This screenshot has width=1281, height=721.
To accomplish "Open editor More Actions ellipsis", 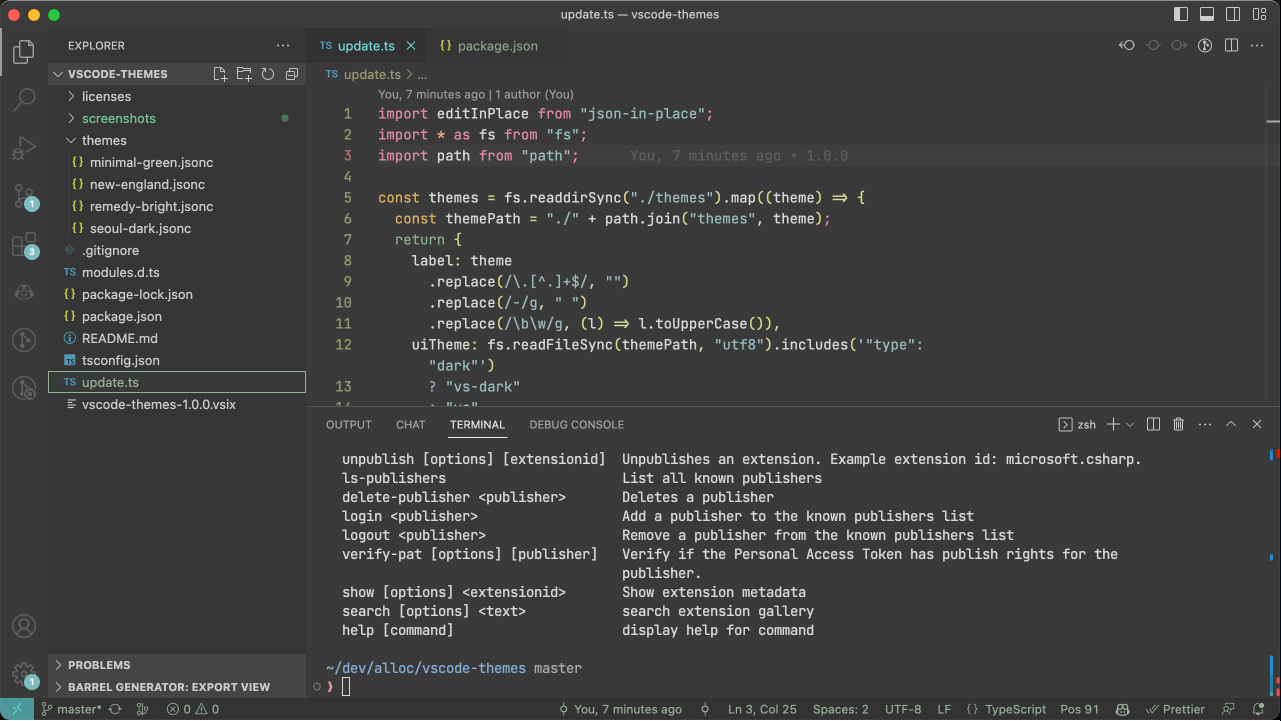I will tap(1257, 46).
